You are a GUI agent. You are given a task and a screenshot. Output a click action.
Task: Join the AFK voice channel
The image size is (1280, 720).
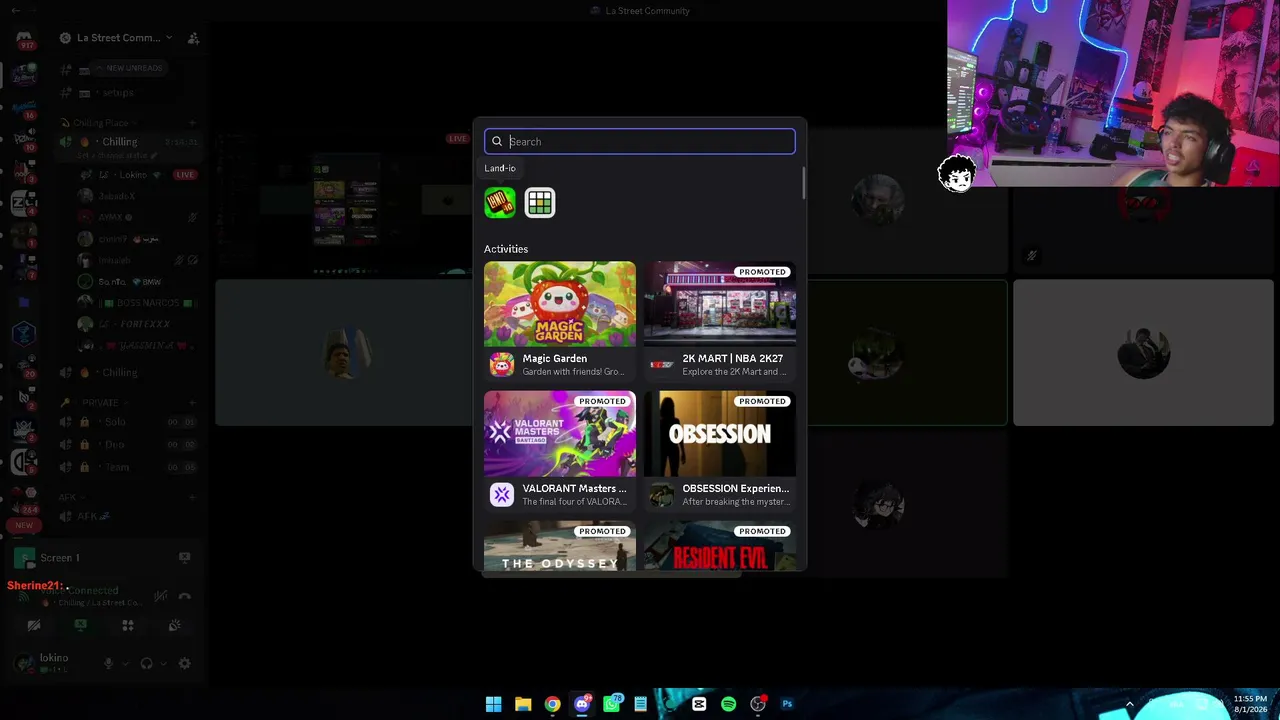pyautogui.click(x=128, y=516)
